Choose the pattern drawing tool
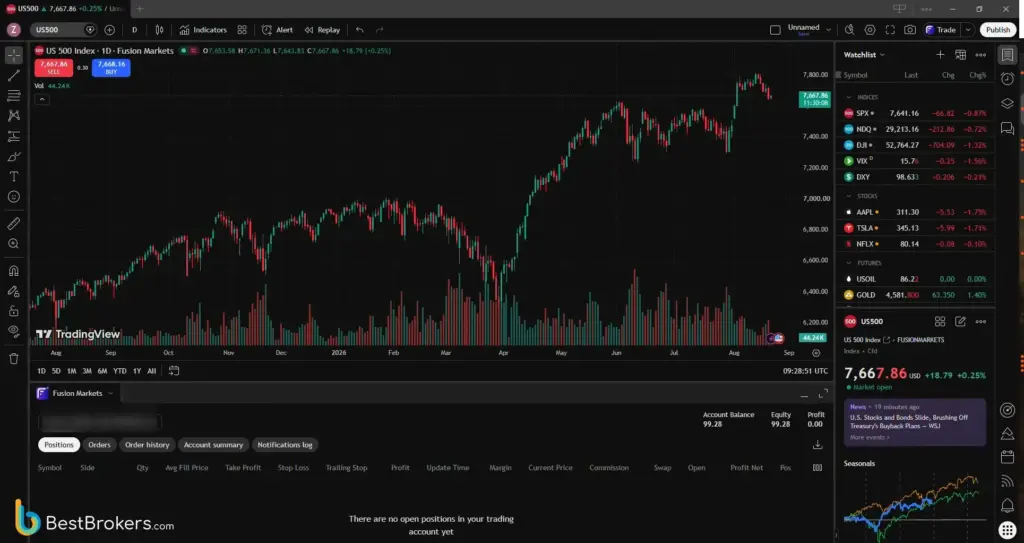The height and width of the screenshot is (543, 1024). click(x=14, y=116)
